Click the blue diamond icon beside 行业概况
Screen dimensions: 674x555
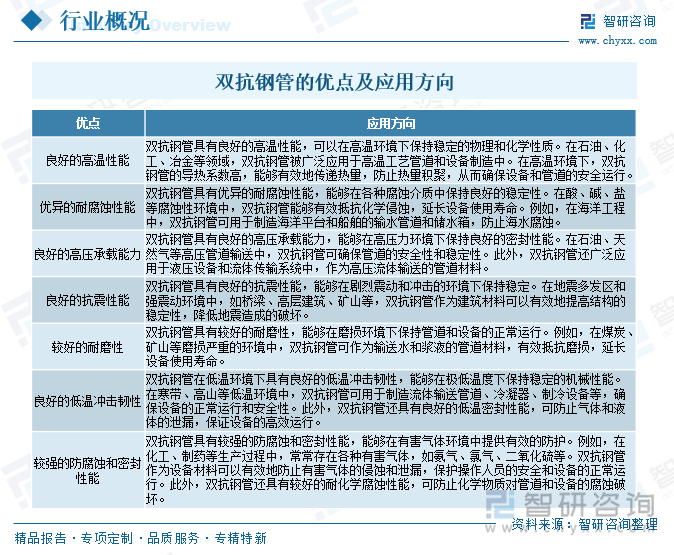click(32, 20)
